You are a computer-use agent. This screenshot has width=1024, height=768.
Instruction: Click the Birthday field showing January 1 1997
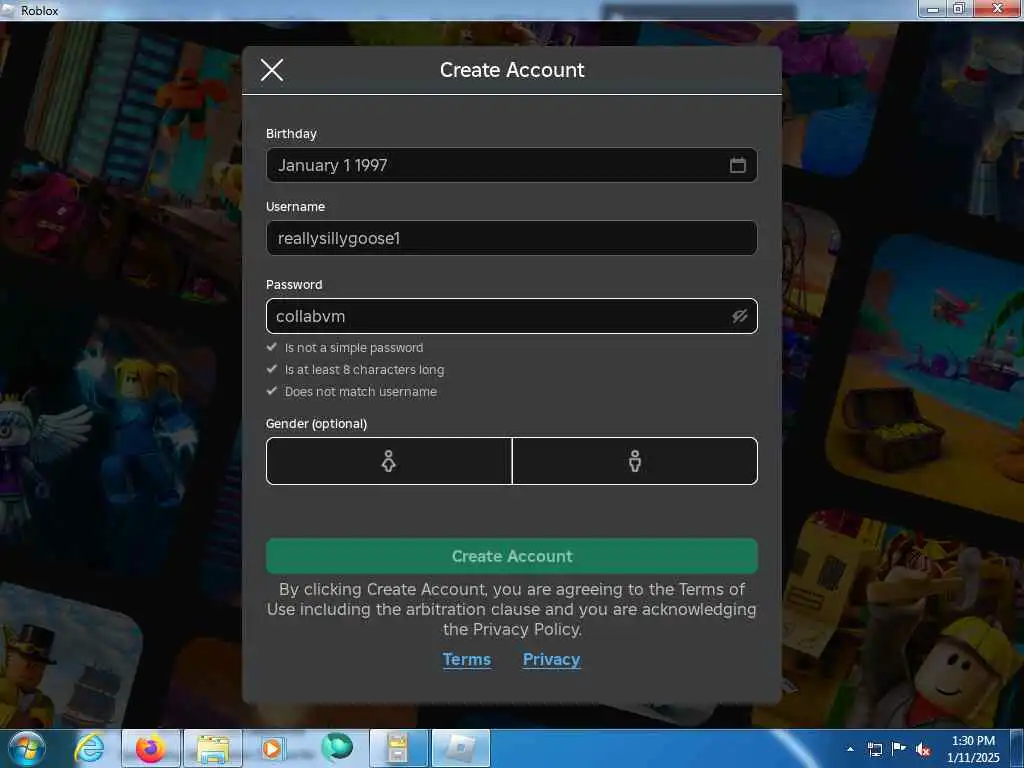(x=511, y=165)
